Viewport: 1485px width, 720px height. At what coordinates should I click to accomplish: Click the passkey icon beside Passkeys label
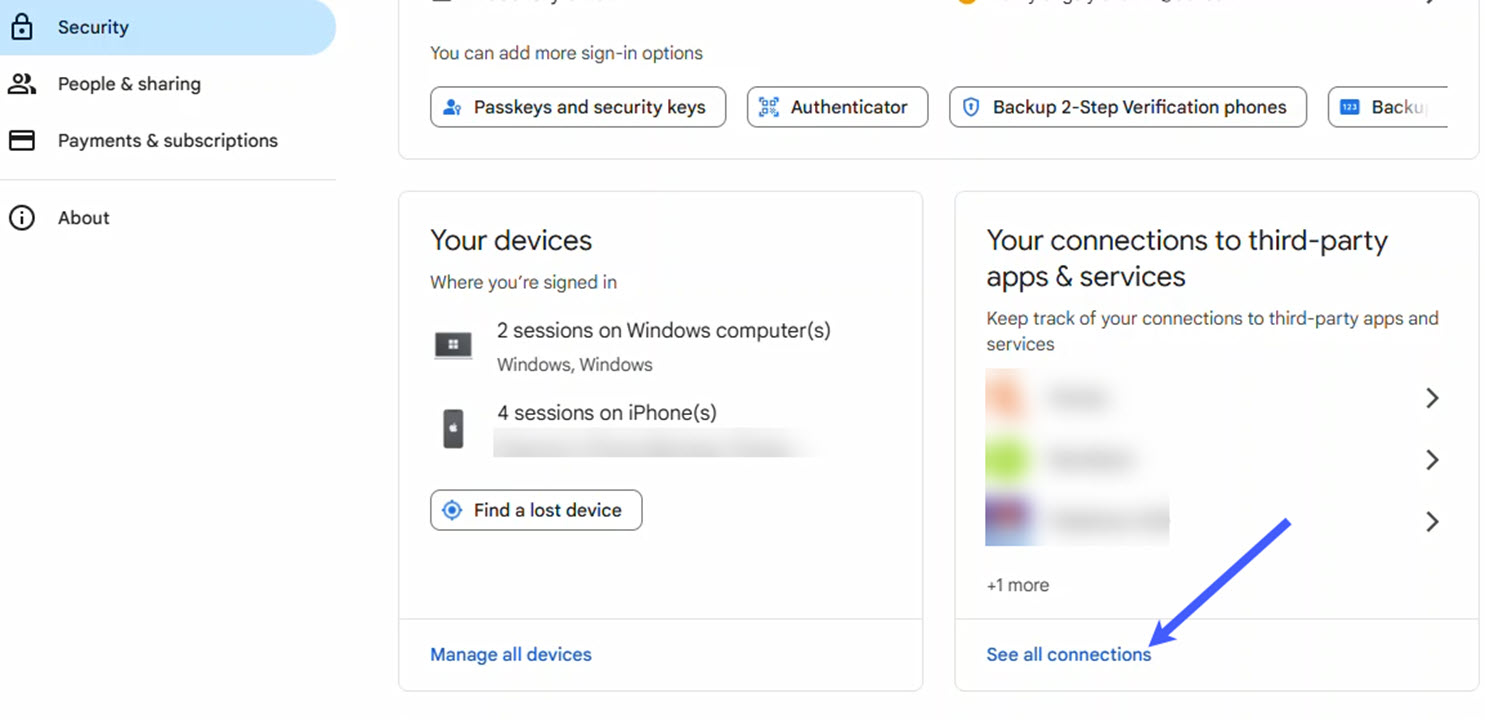451,107
